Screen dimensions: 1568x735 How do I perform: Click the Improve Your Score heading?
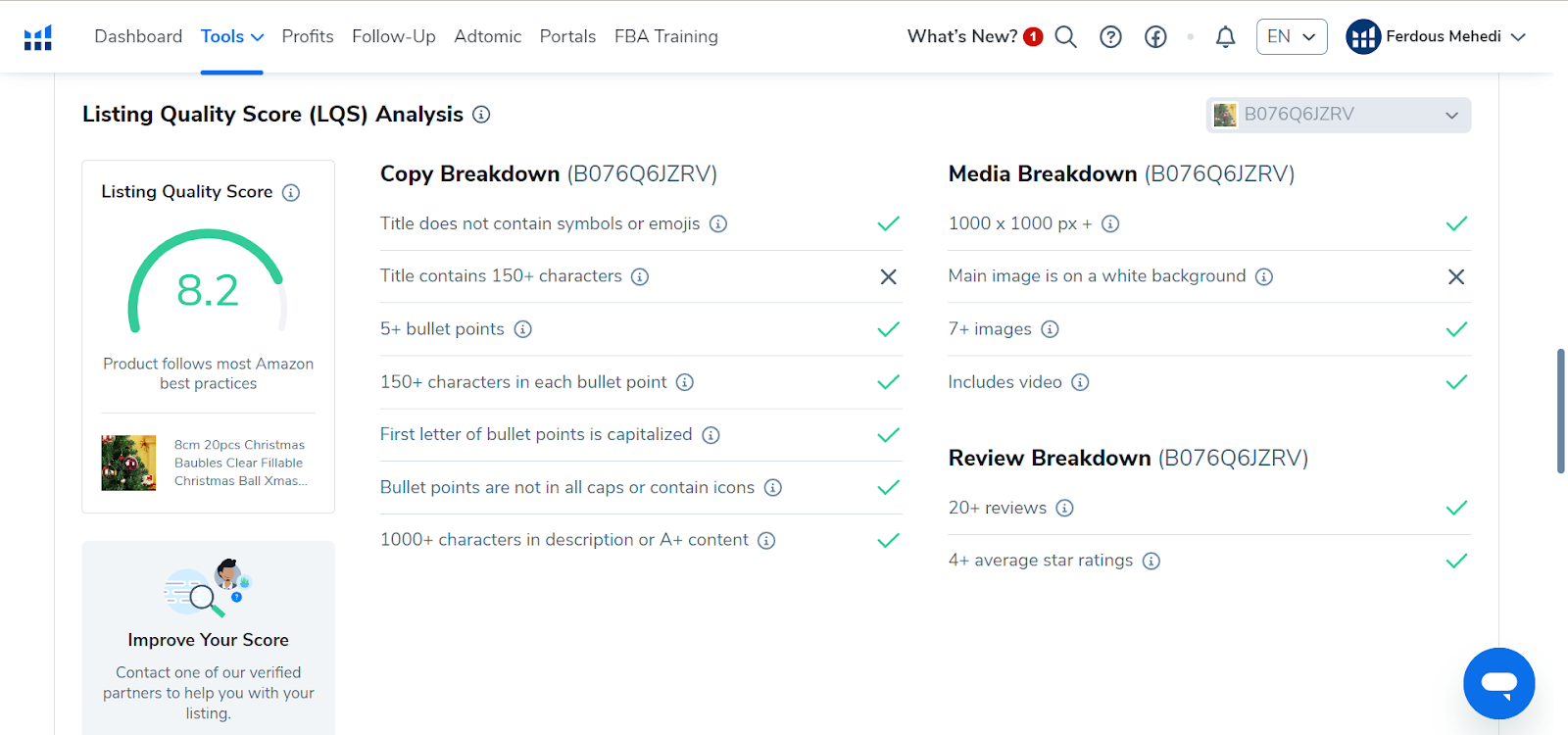(209, 640)
